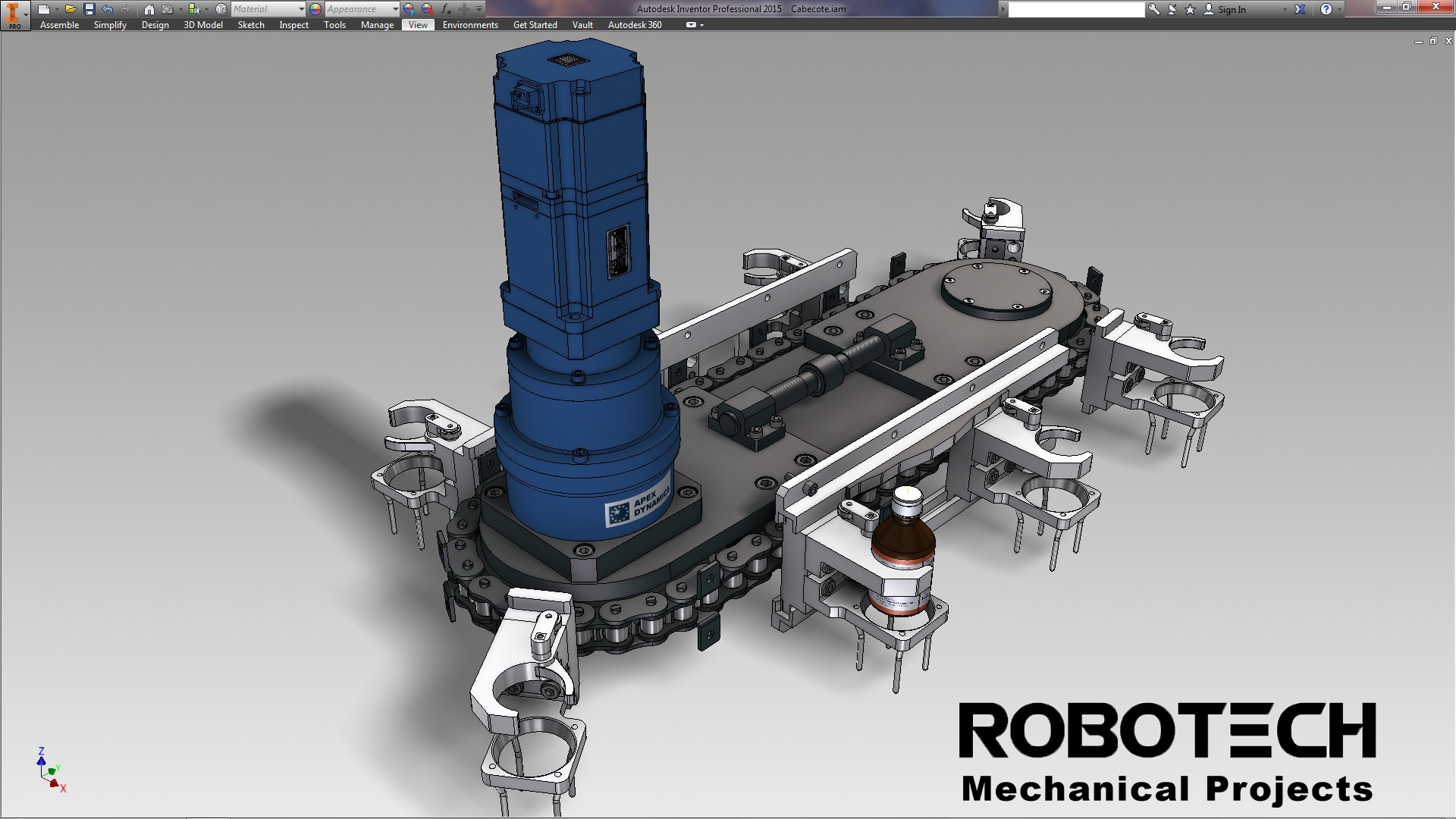Image resolution: width=1456 pixels, height=819 pixels.
Task: Click the Sign In link
Action: coord(1232,9)
